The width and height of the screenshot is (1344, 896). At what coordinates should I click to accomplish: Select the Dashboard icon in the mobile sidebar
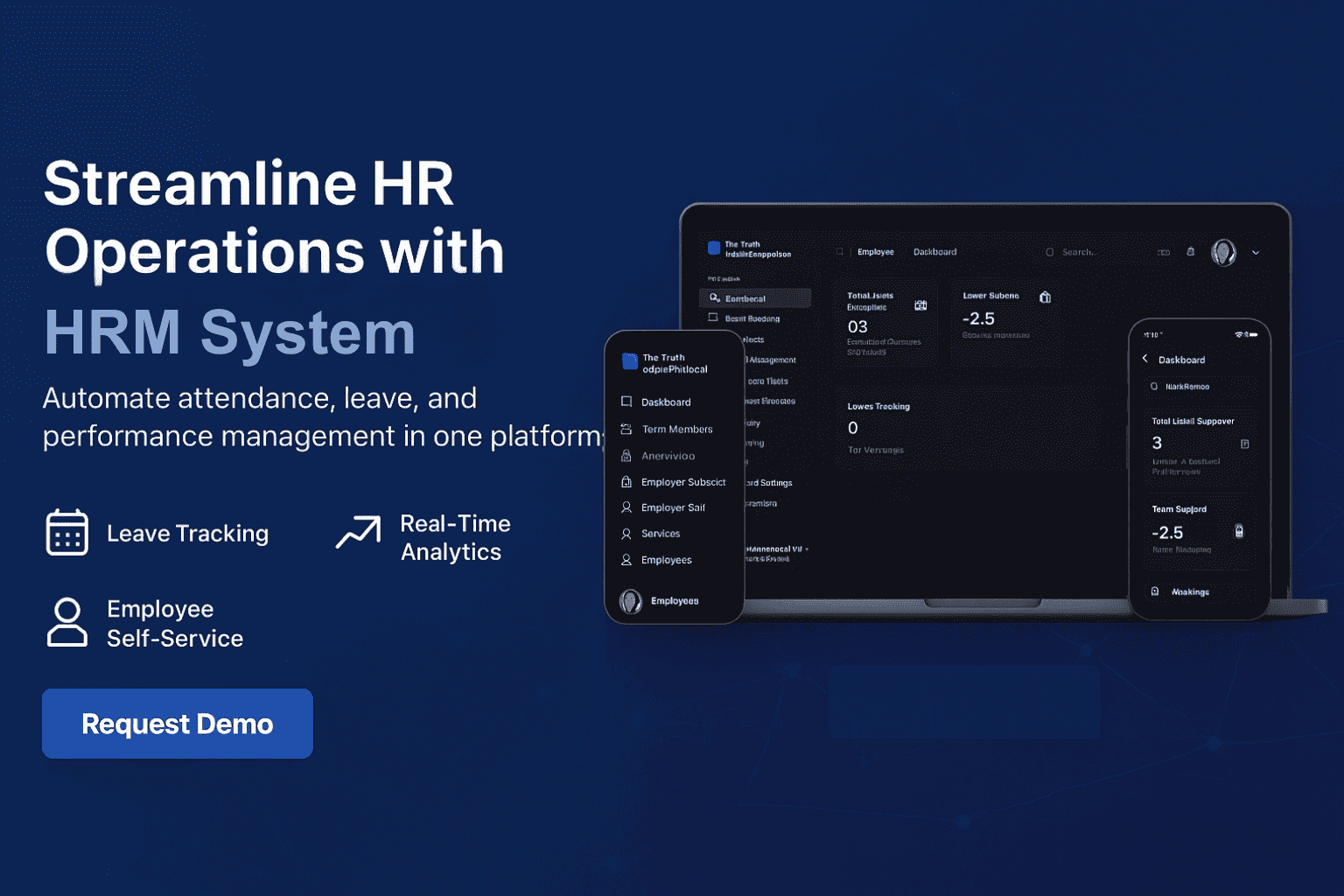(626, 402)
